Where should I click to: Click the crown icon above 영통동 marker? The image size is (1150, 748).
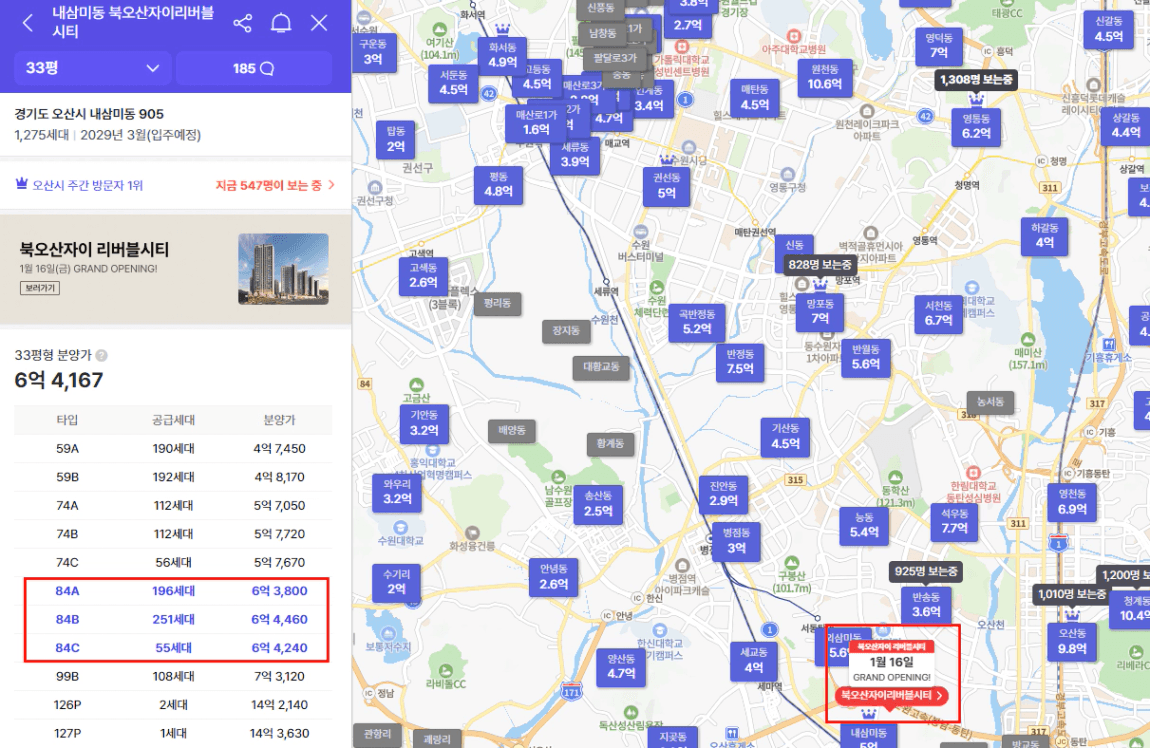(977, 100)
